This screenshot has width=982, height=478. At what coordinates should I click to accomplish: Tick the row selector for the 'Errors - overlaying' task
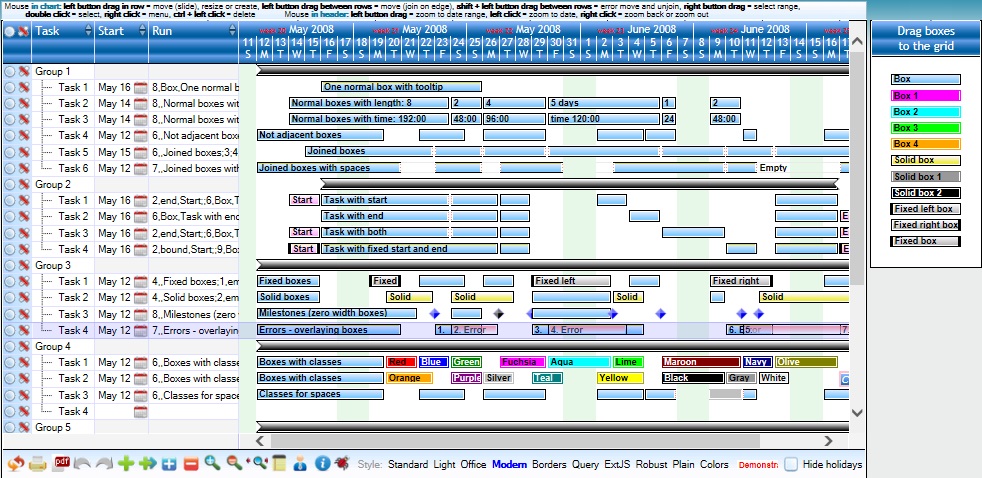(x=9, y=330)
